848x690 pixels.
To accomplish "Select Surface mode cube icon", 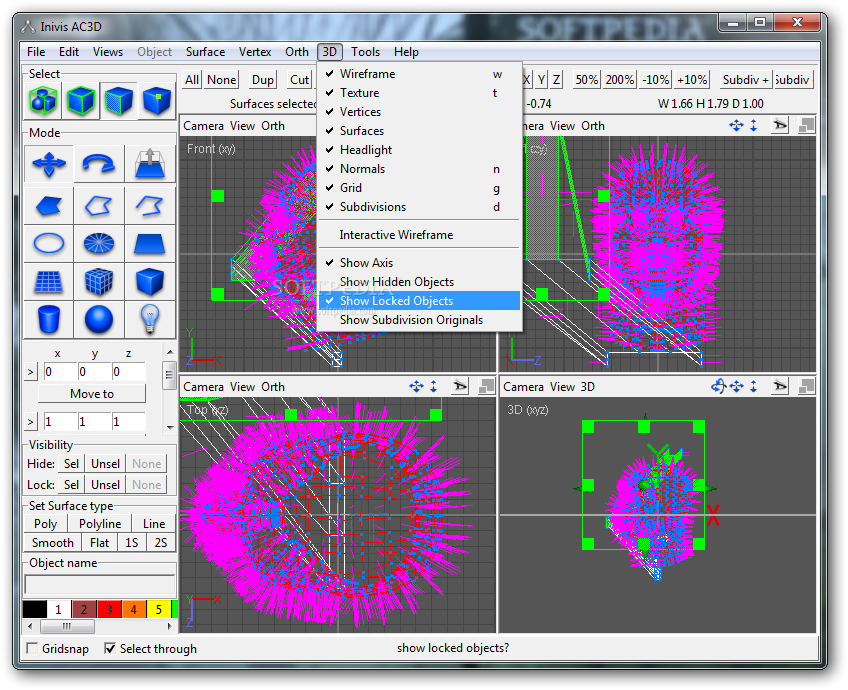I will pos(118,101).
